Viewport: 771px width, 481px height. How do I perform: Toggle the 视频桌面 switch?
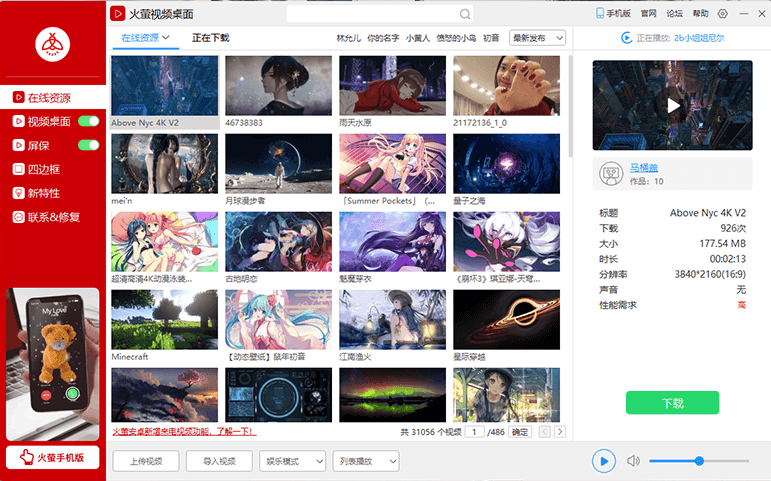[x=89, y=121]
